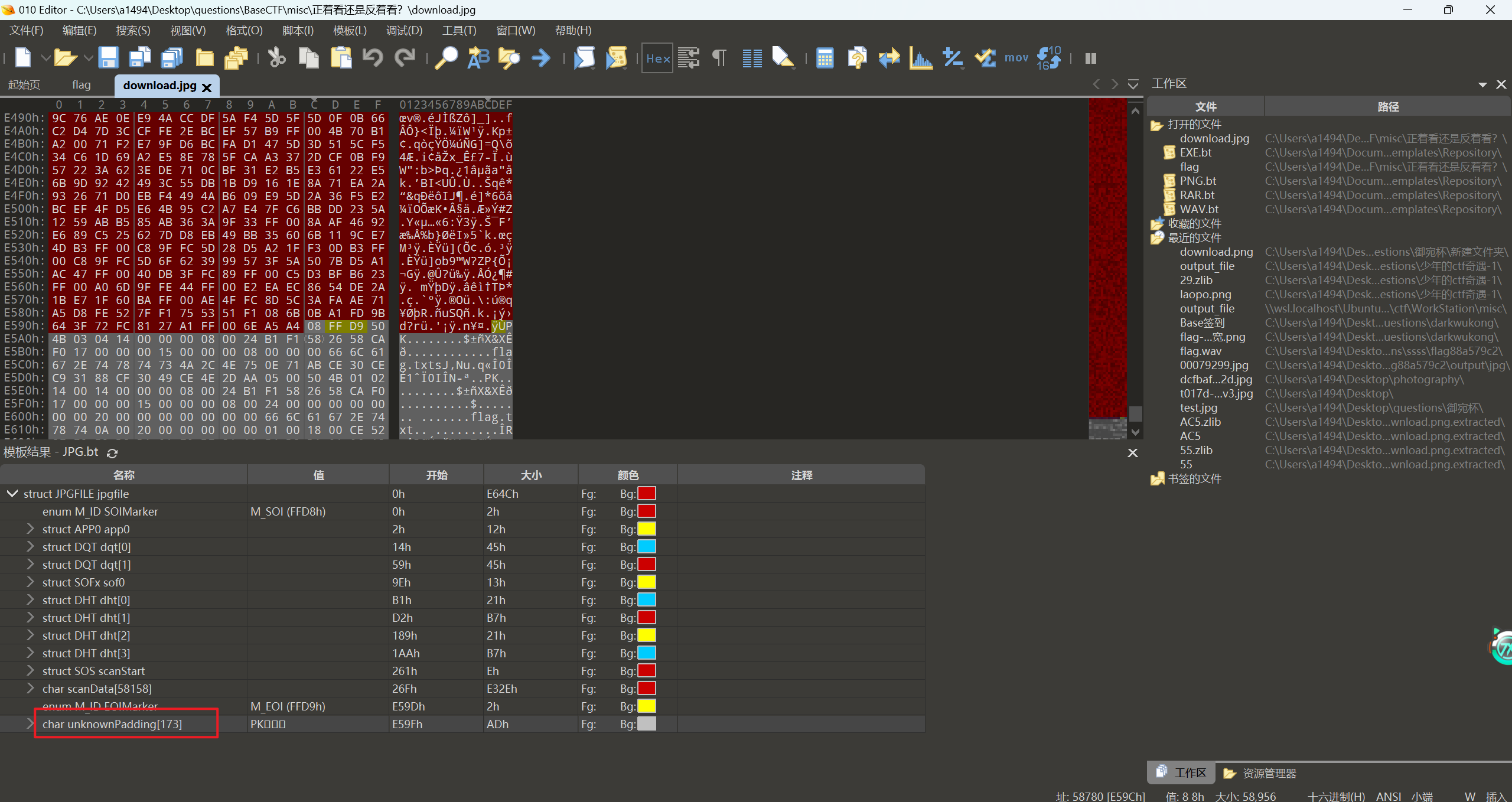Open the Checksum tool icon
This screenshot has width=1512, height=802.
(x=985, y=58)
